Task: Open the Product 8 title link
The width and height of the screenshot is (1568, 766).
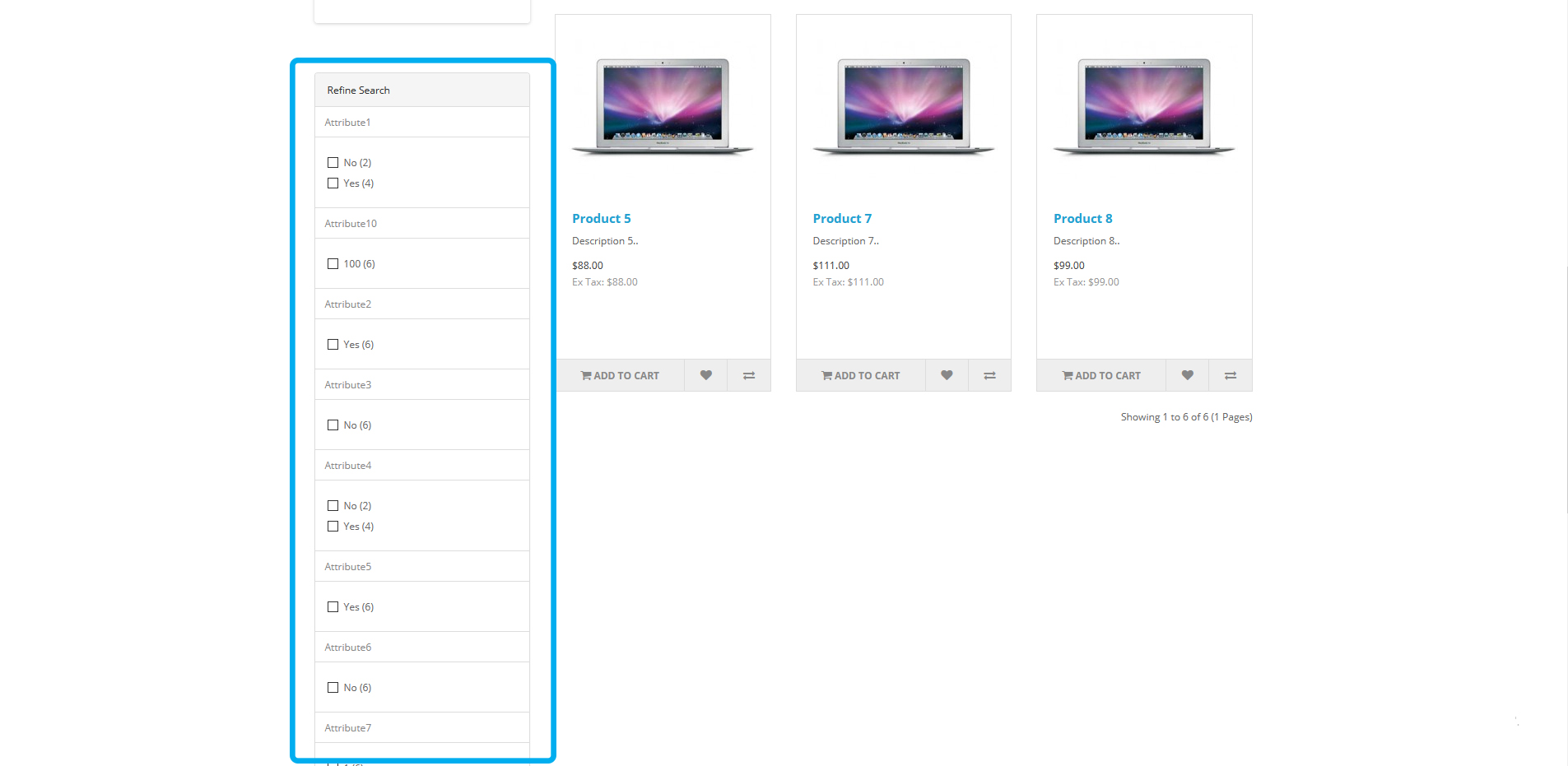Action: click(1083, 218)
